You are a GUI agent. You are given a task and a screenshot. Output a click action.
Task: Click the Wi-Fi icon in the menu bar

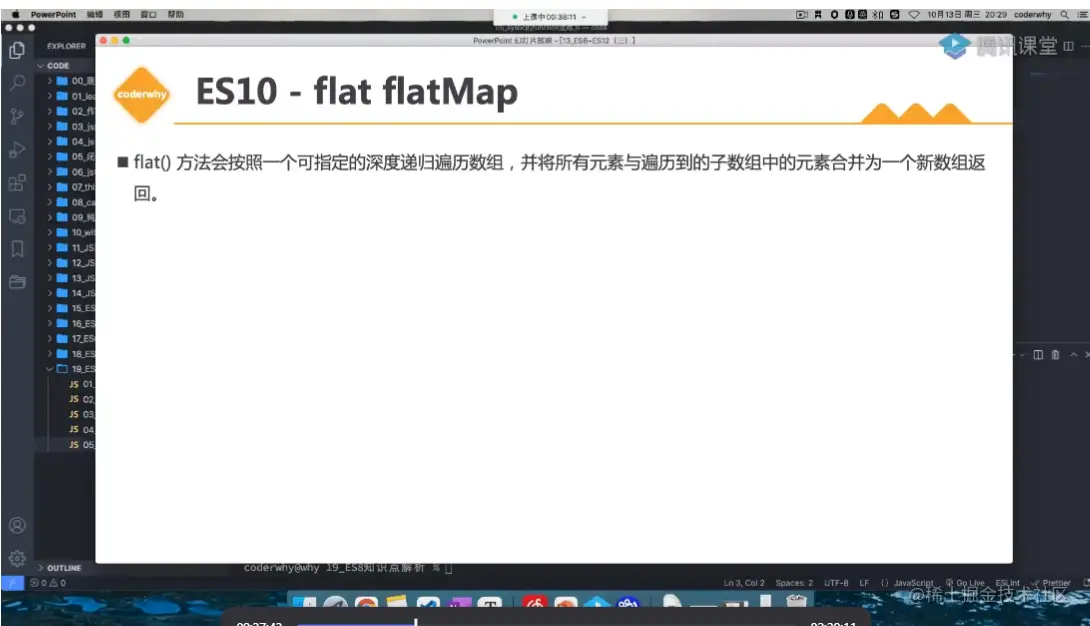(x=914, y=15)
